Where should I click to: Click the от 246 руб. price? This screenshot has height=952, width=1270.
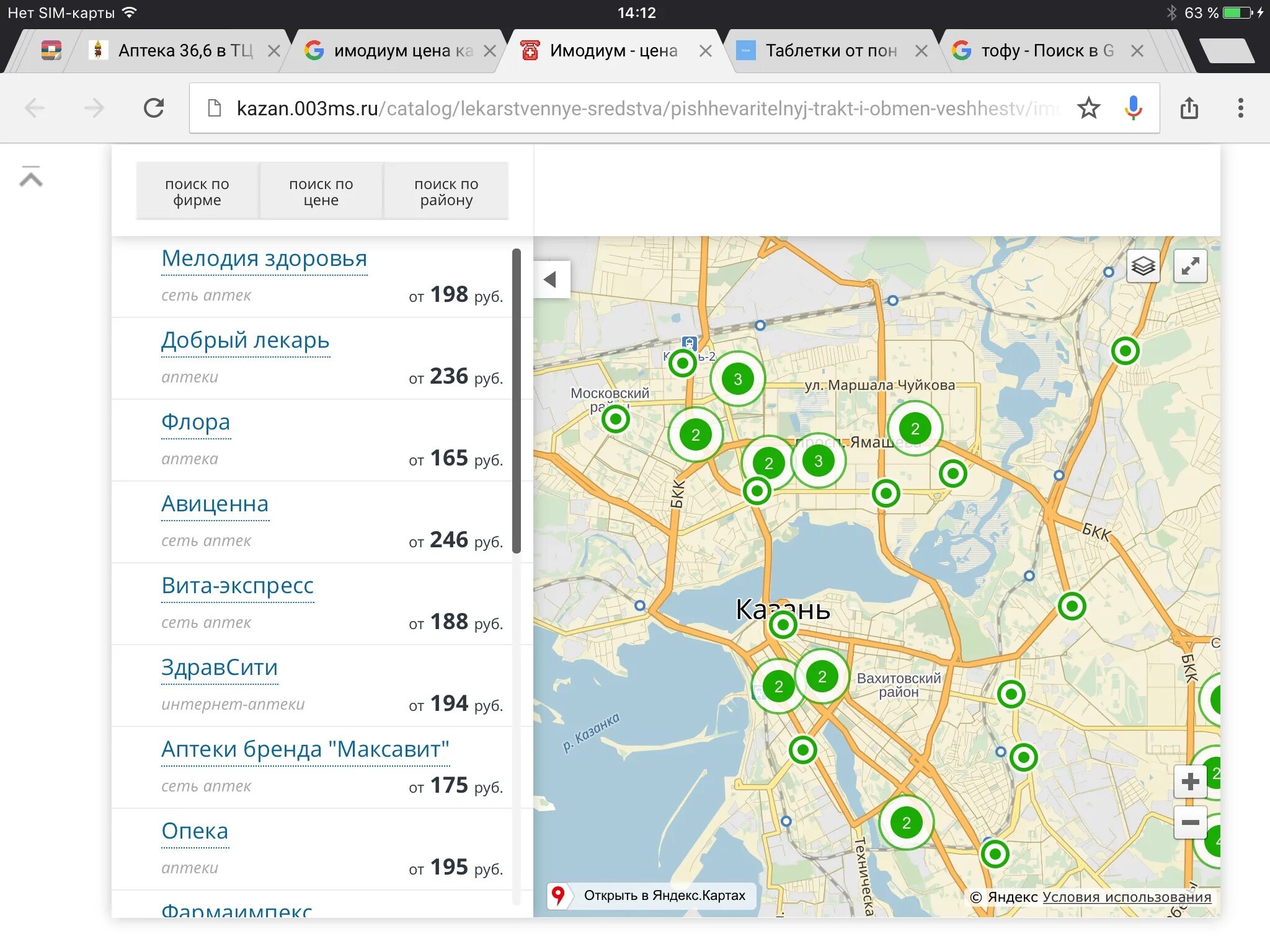click(456, 540)
